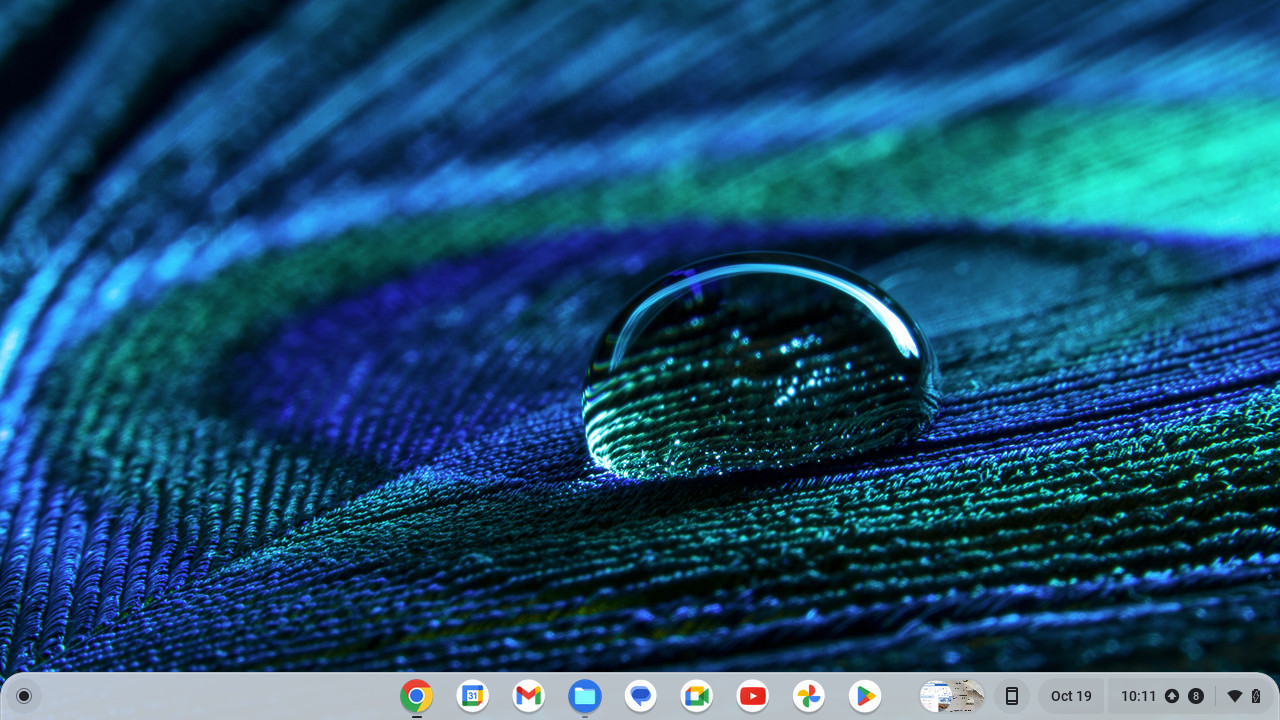
Task: Open the Google Play Store
Action: [865, 696]
